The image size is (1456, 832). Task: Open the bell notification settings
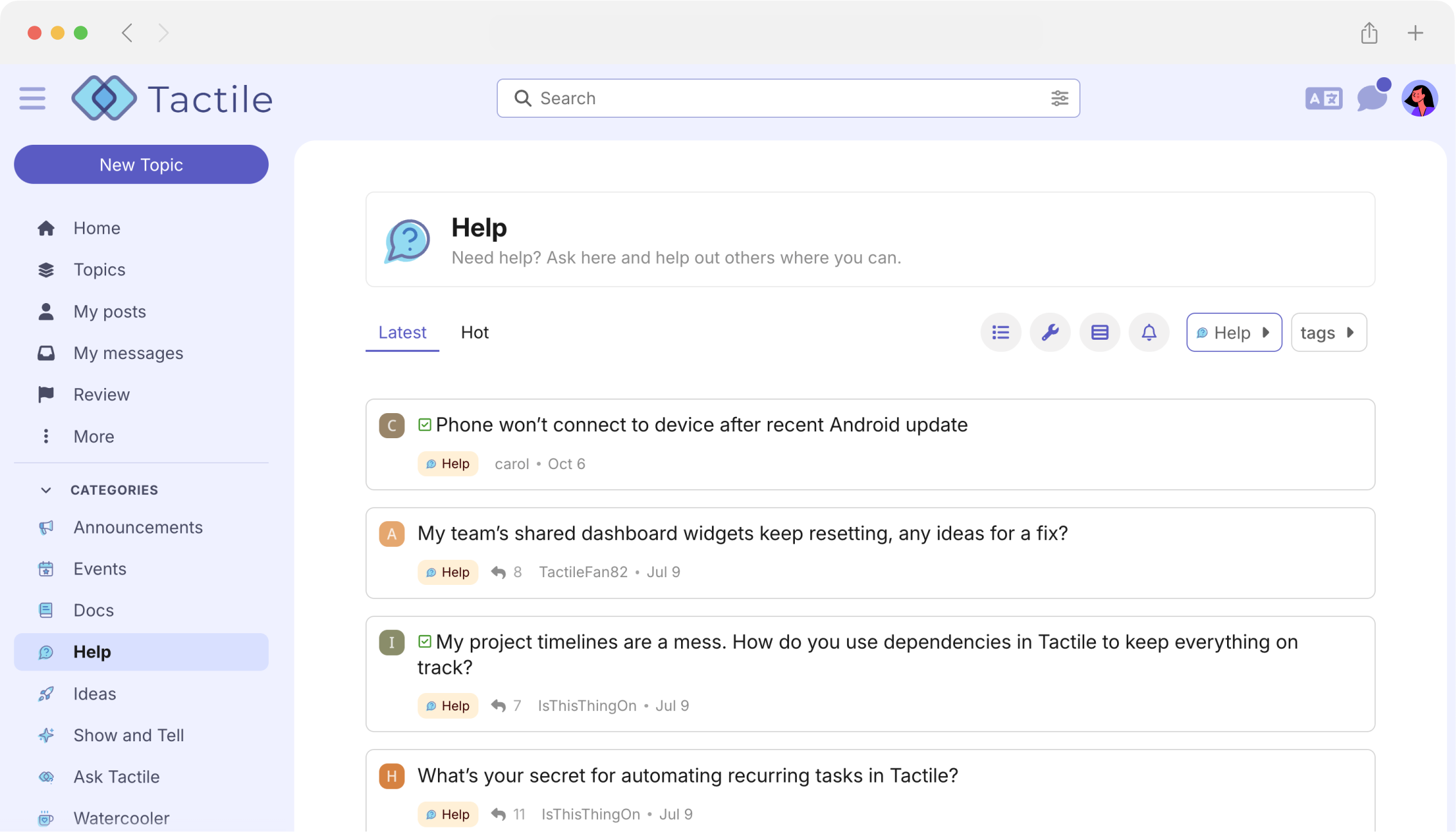click(x=1149, y=333)
